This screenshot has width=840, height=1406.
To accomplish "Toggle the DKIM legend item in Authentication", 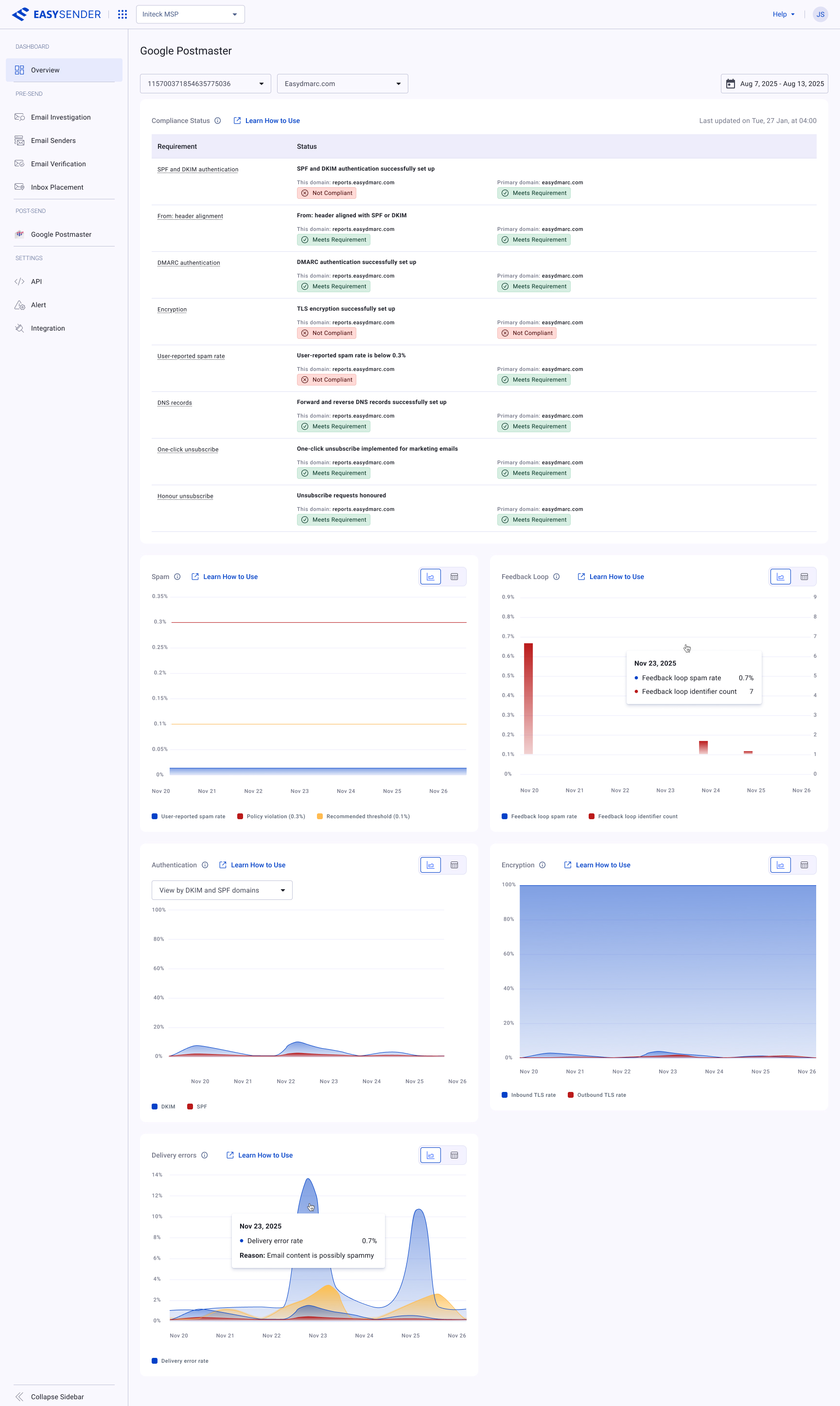I will pyautogui.click(x=164, y=1107).
